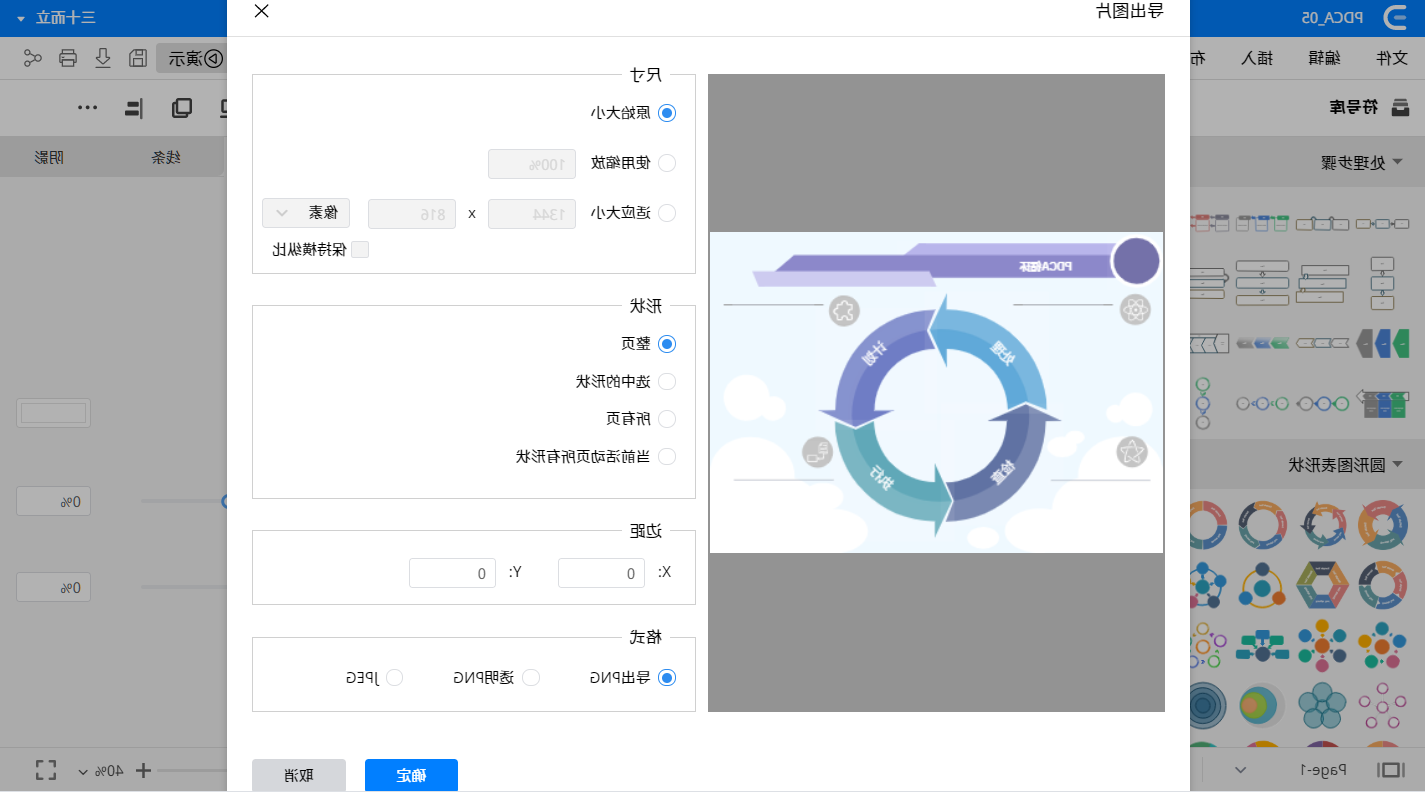This screenshot has height=792, width=1425.
Task: Click the 取消 button
Action: (299, 775)
